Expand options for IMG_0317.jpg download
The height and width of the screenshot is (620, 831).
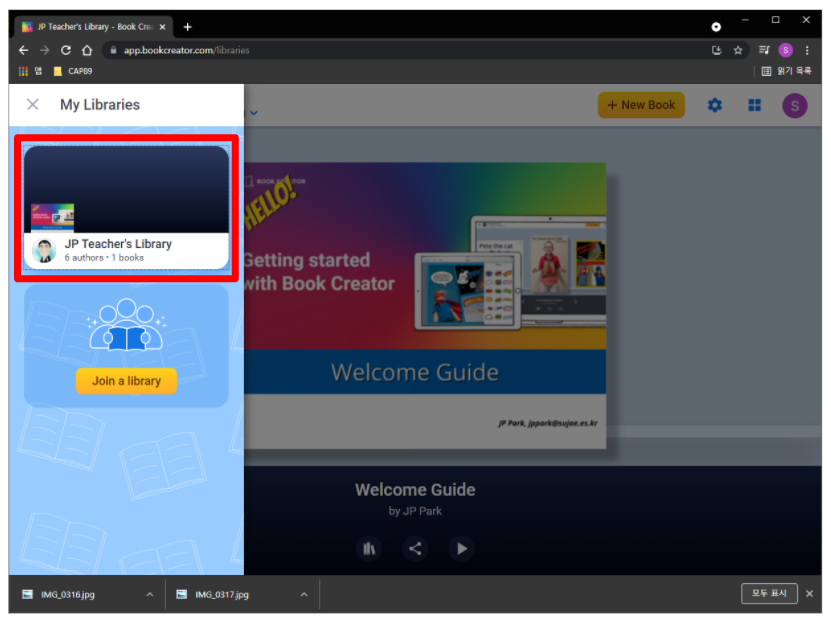304,595
